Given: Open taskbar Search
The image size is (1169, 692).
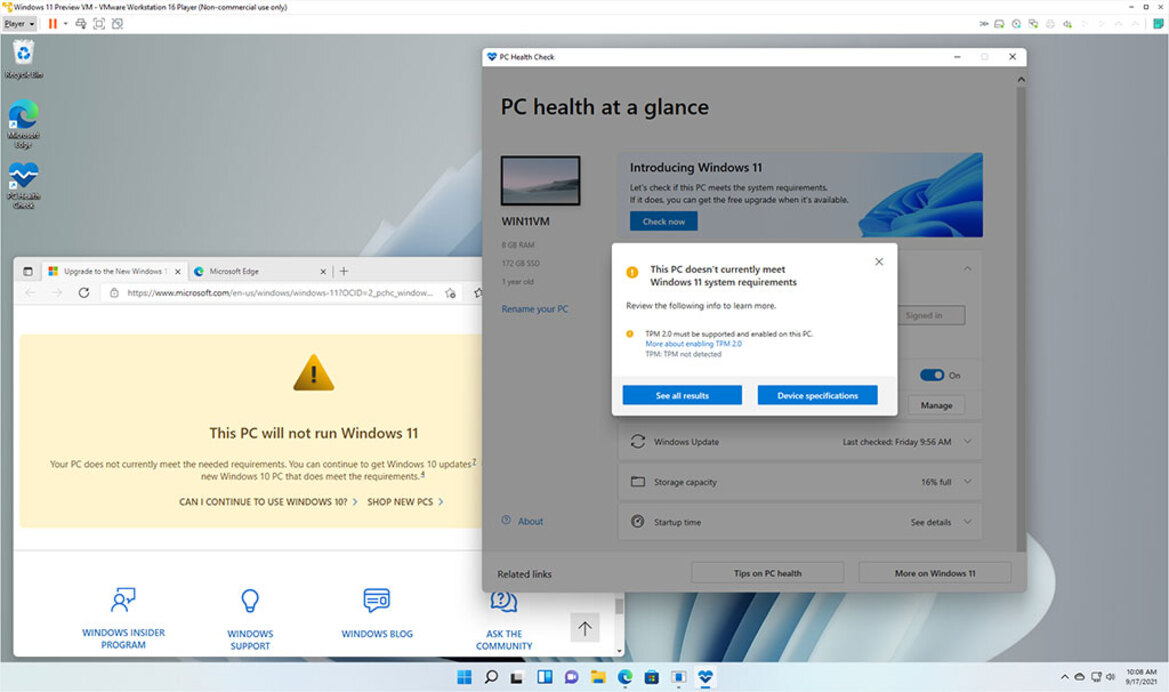Looking at the screenshot, I should [x=491, y=677].
